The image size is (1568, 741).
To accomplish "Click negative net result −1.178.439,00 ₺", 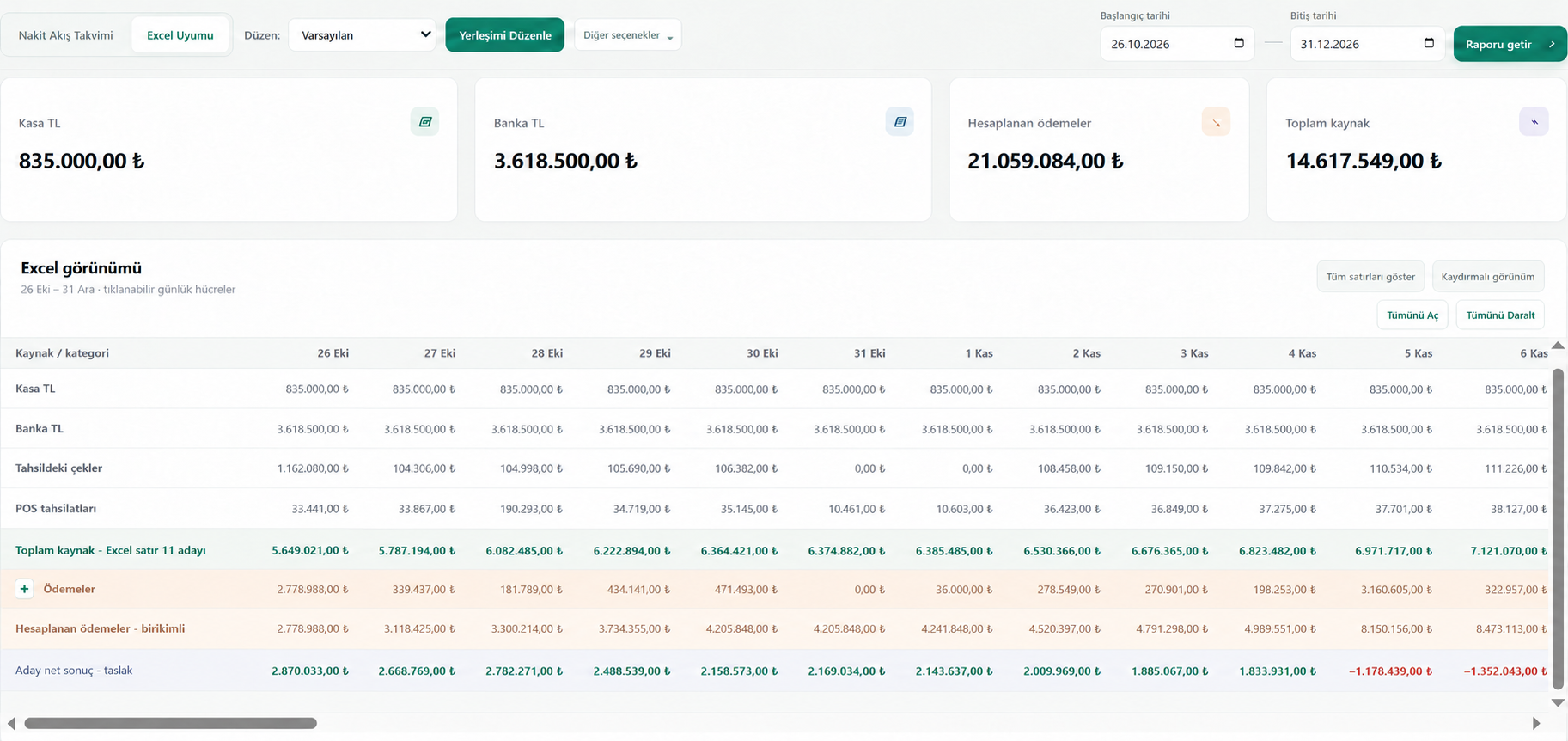I will (1390, 671).
